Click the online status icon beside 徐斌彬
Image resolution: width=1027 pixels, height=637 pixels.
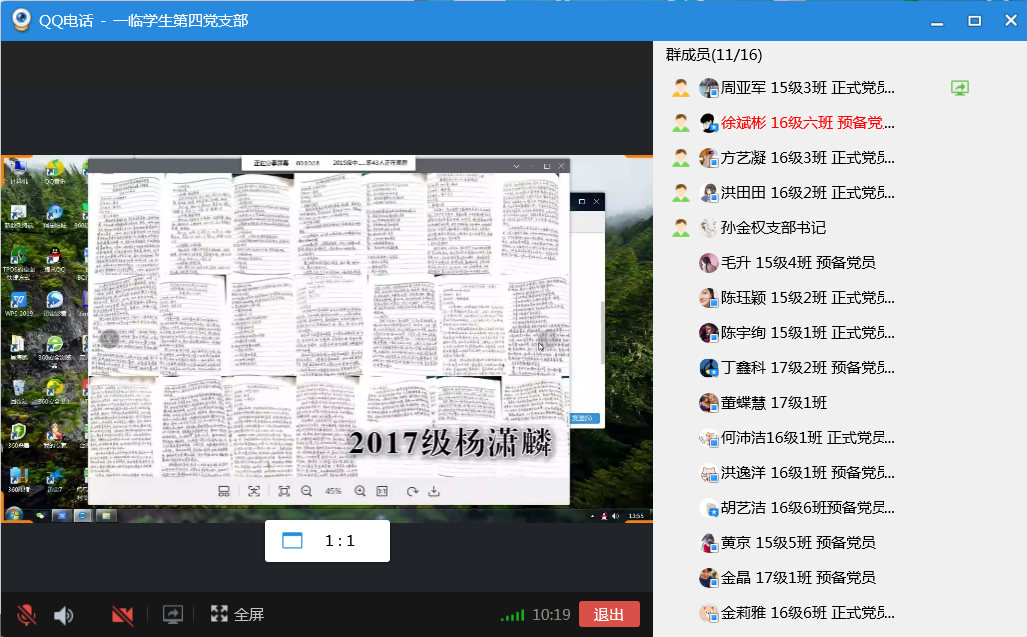(x=681, y=122)
